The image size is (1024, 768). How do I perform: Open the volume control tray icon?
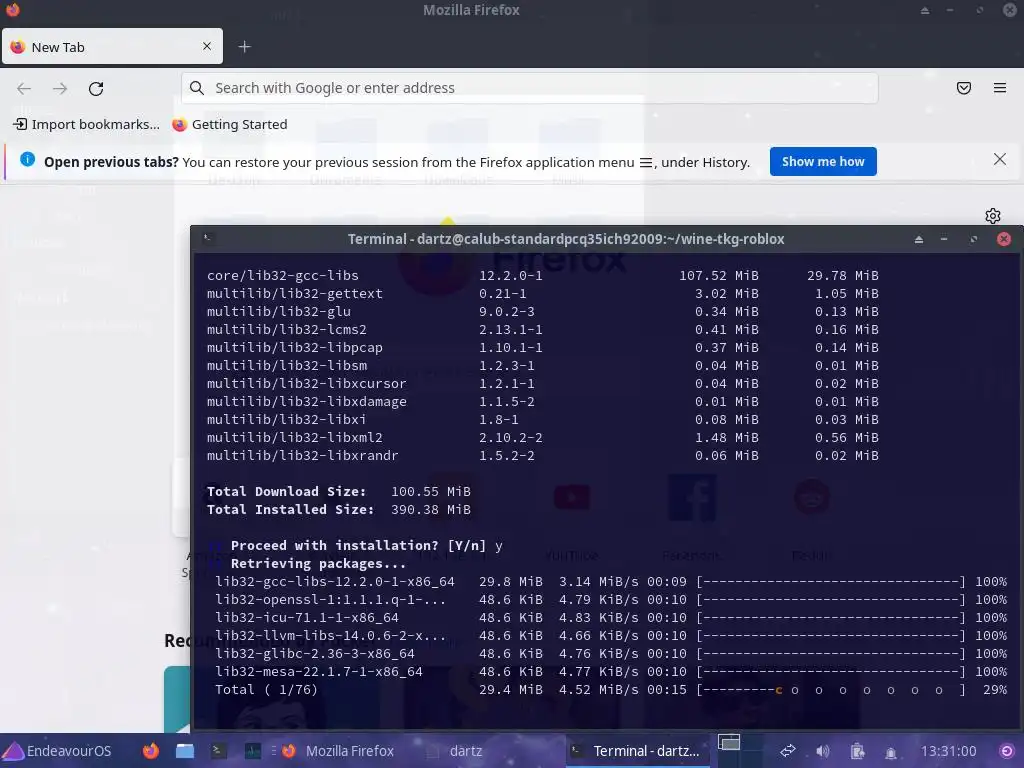823,751
